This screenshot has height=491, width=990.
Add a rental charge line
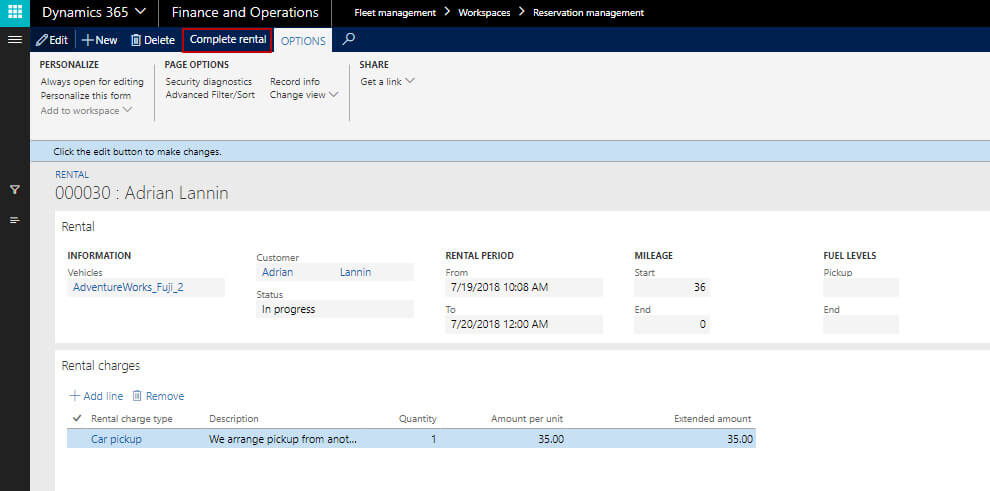(x=96, y=396)
